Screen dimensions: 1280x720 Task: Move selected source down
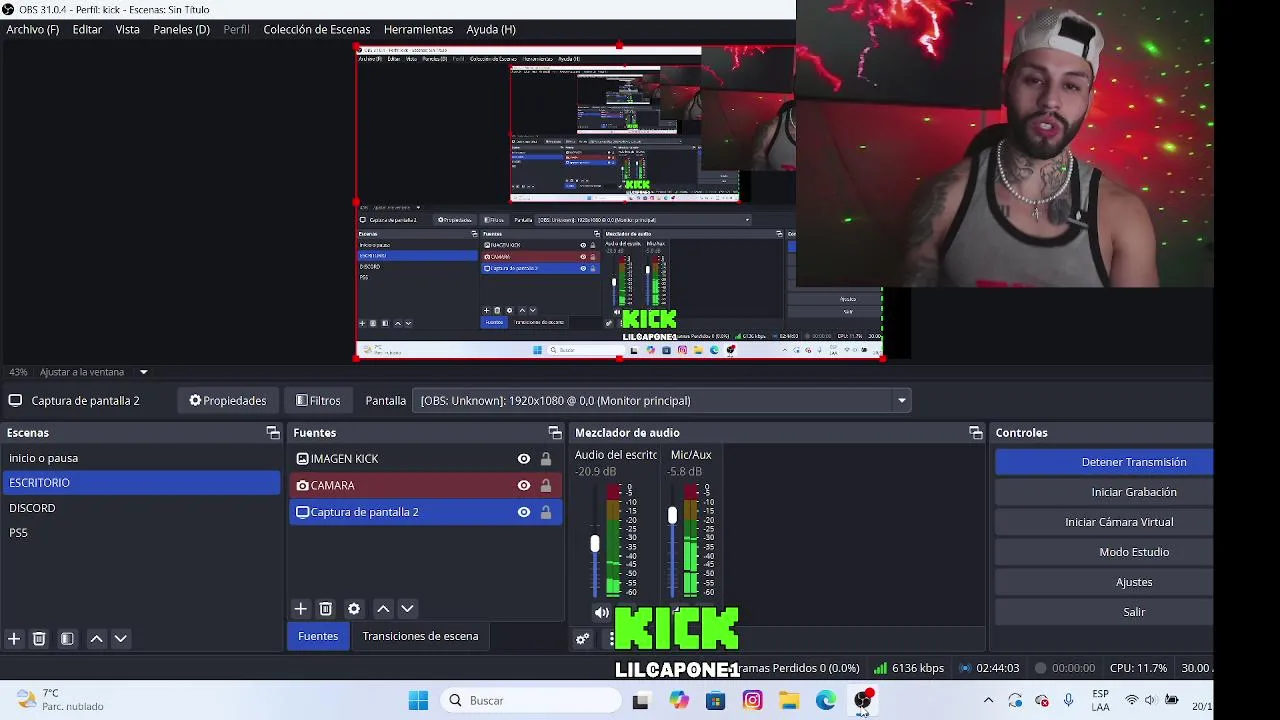[407, 608]
